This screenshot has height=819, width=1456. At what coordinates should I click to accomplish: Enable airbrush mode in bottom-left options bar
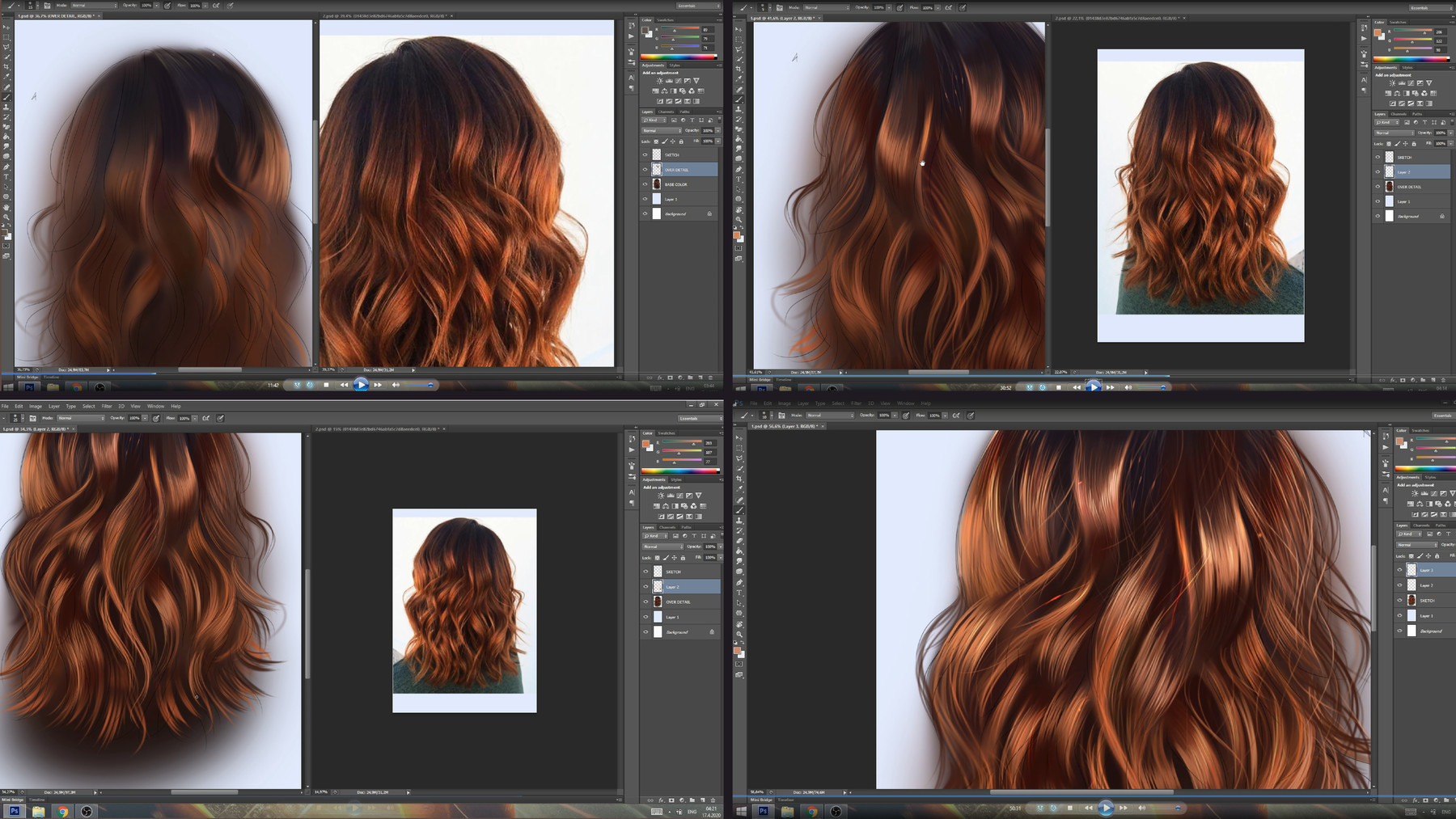(205, 418)
